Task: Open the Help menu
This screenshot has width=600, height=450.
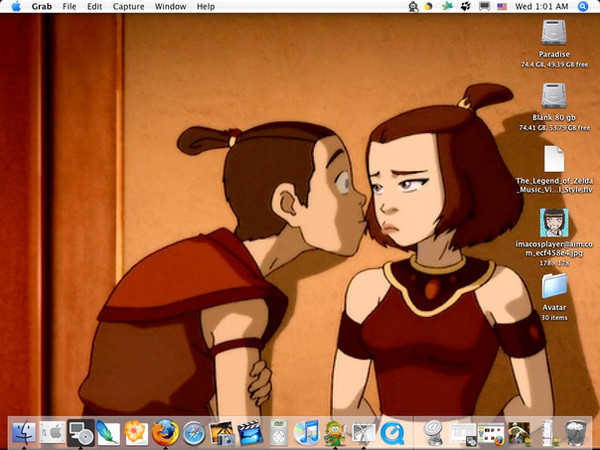Action: 205,7
